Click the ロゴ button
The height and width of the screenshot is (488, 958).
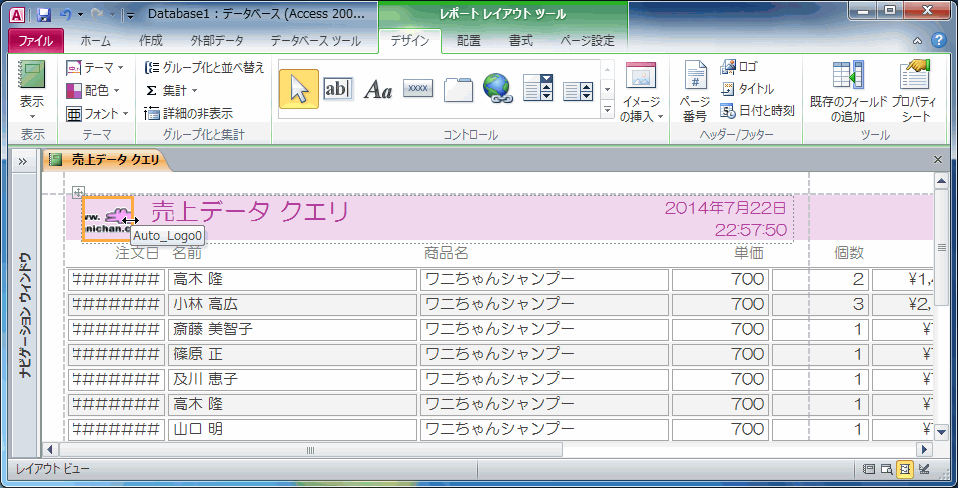(x=739, y=67)
